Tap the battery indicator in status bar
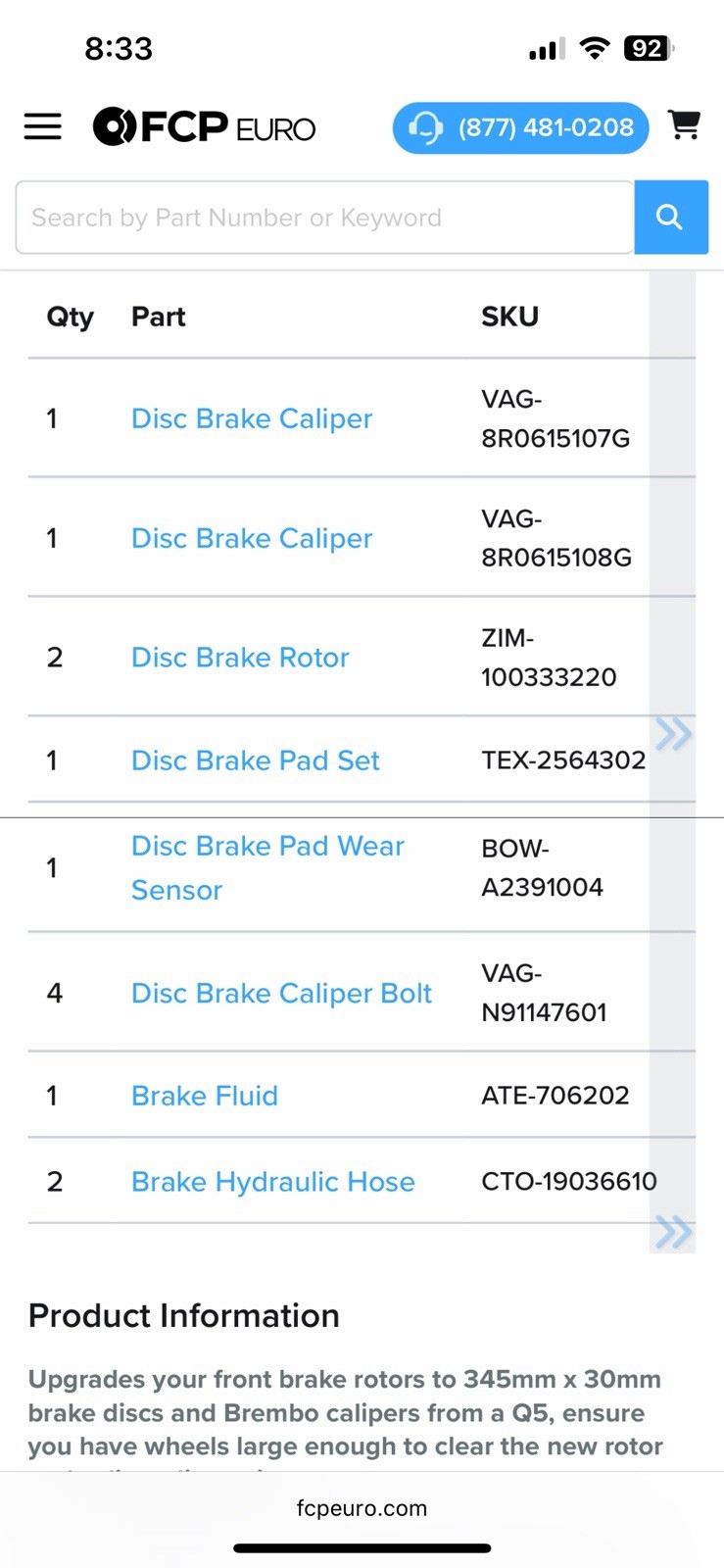 649,48
